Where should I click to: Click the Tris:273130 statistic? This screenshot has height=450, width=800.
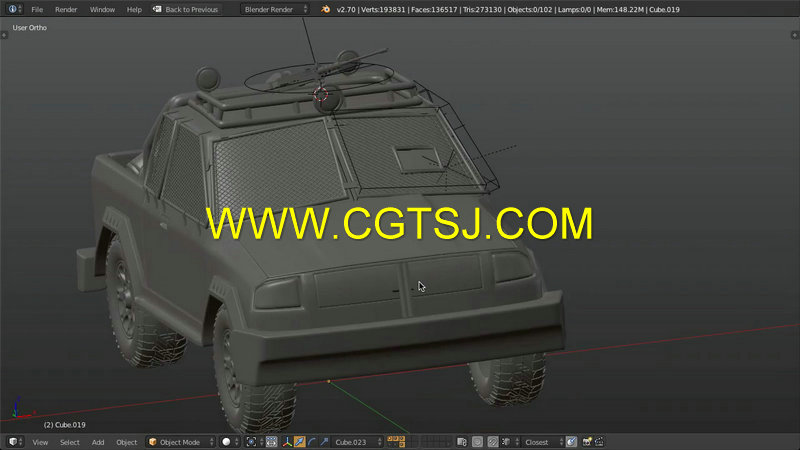[482, 9]
